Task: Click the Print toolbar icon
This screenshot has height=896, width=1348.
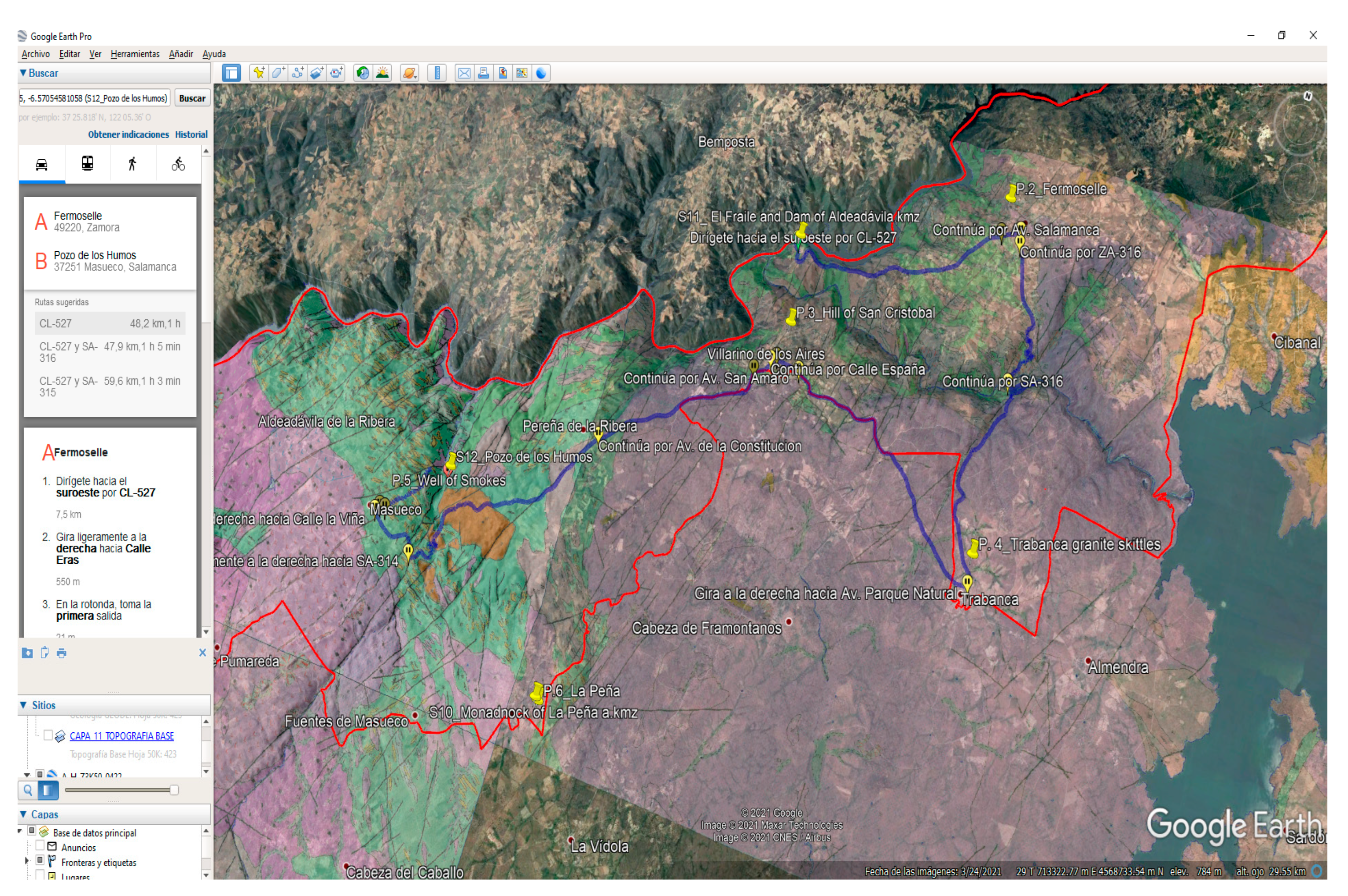Action: 483,73
